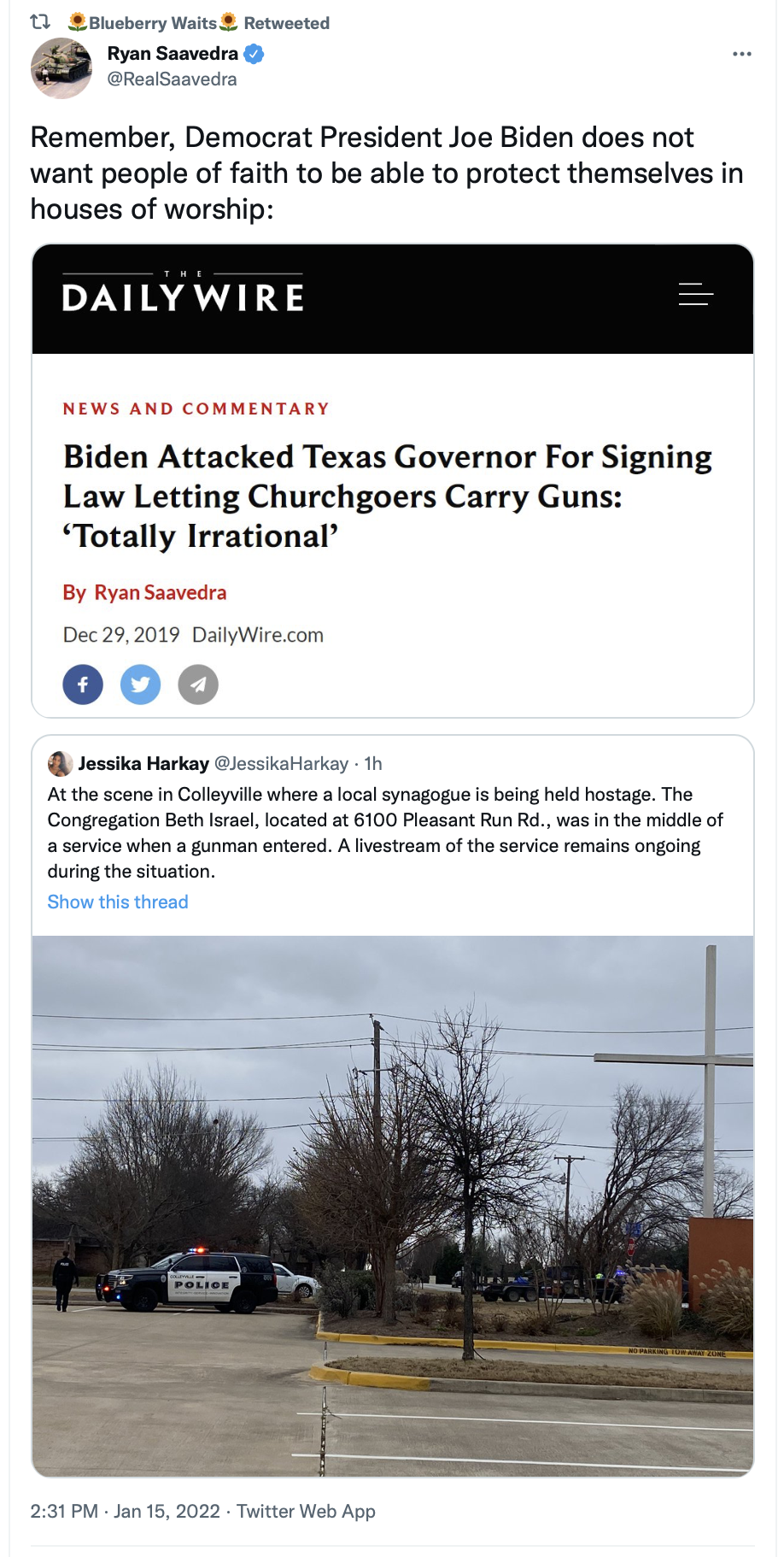The width and height of the screenshot is (784, 1557).
Task: Open the Biden Attacked Texas Governor headline
Action: click(x=387, y=496)
